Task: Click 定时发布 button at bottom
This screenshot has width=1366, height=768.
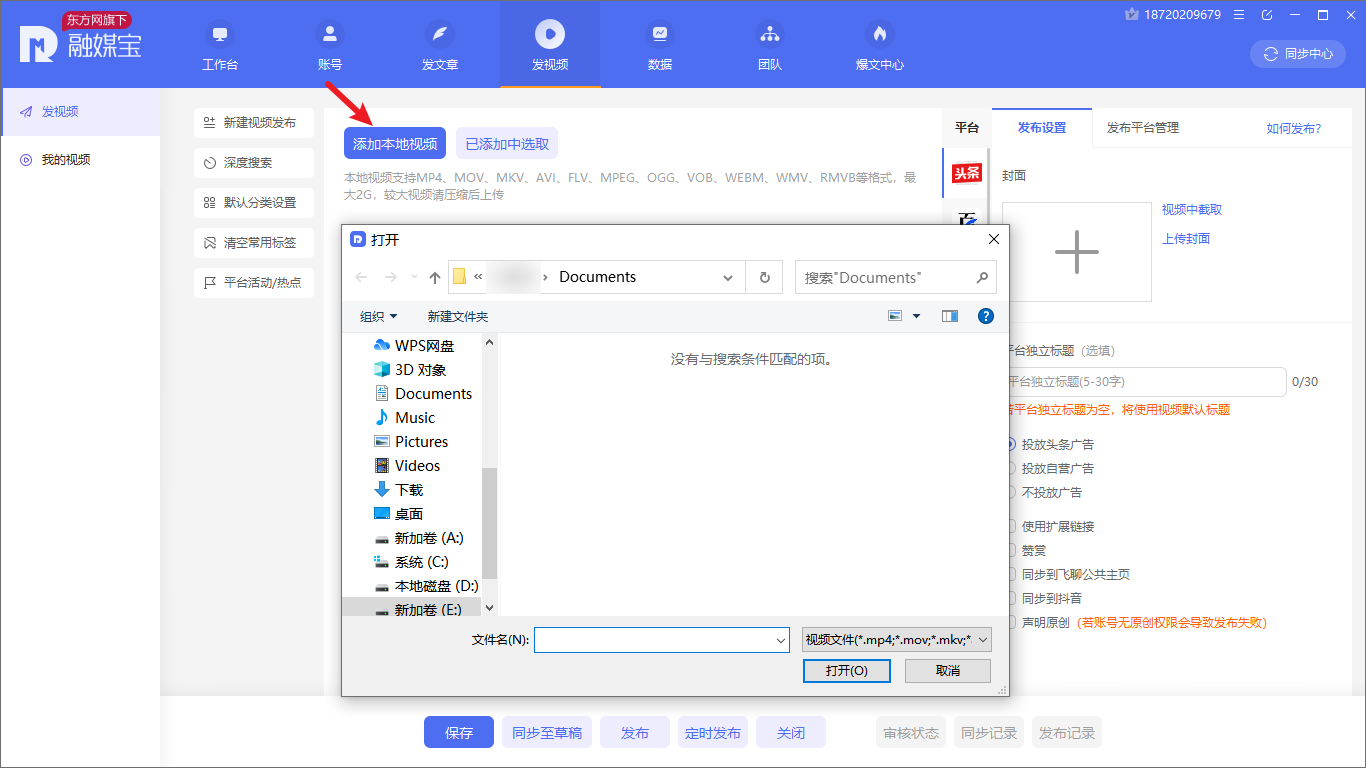Action: point(713,733)
